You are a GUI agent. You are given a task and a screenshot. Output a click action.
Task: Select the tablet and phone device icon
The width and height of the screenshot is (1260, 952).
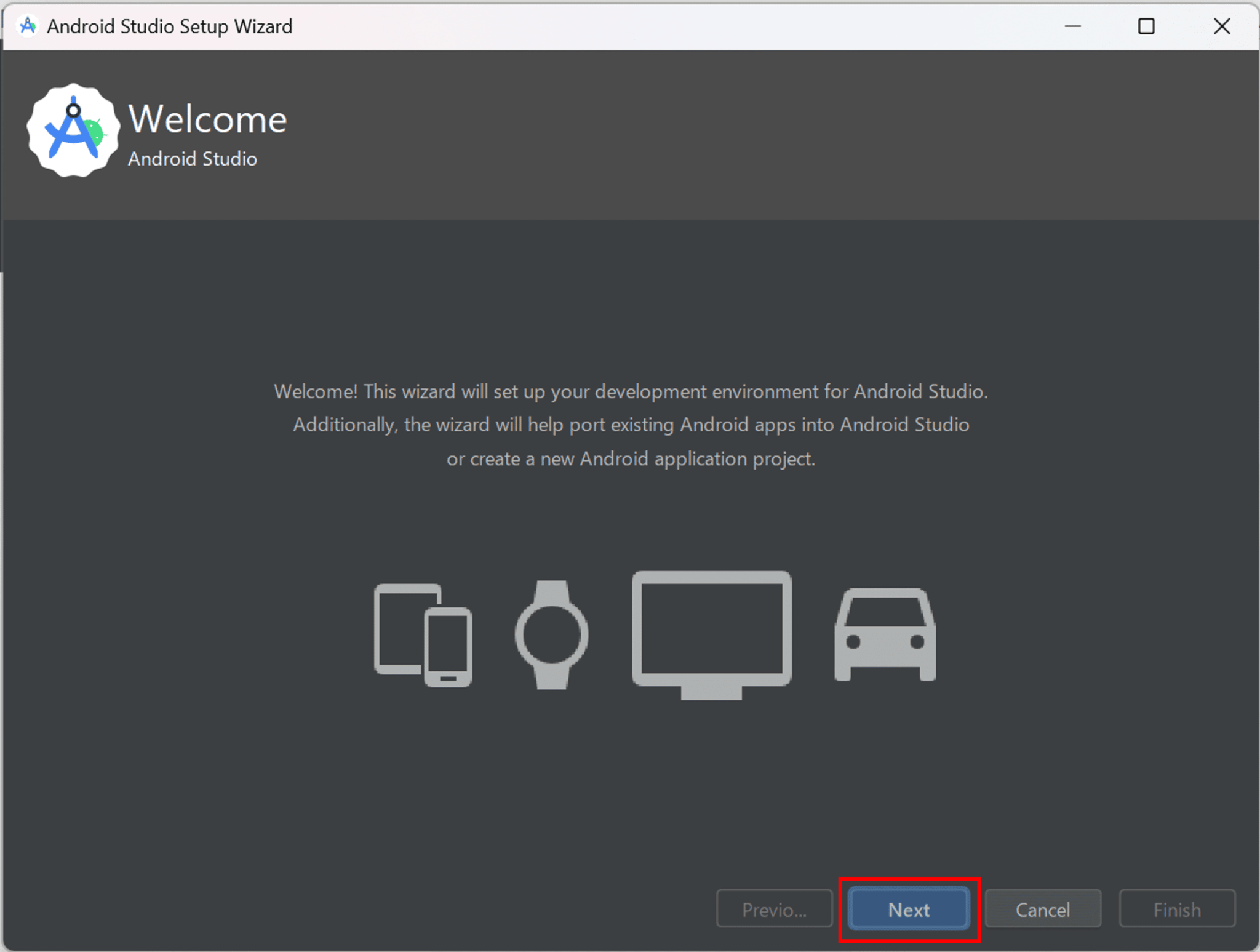point(422,634)
